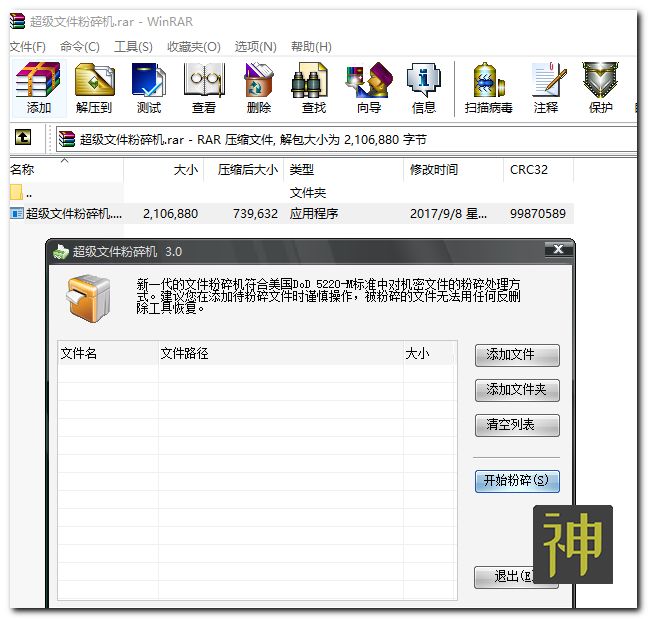Click the WinRAR title bar books icon
The height and width of the screenshot is (619, 648).
coord(18,21)
